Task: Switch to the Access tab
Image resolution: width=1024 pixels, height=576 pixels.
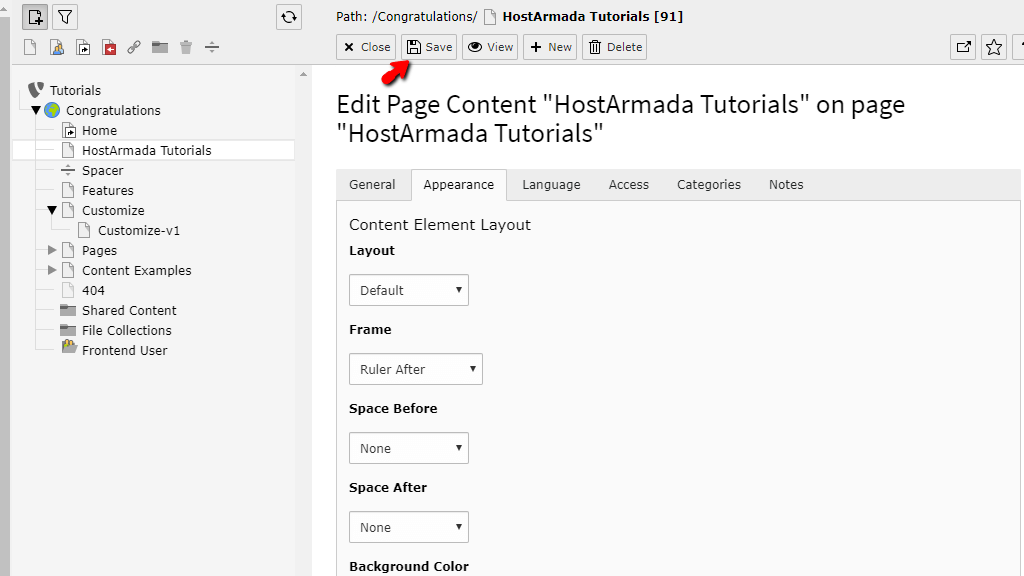Action: pos(629,185)
